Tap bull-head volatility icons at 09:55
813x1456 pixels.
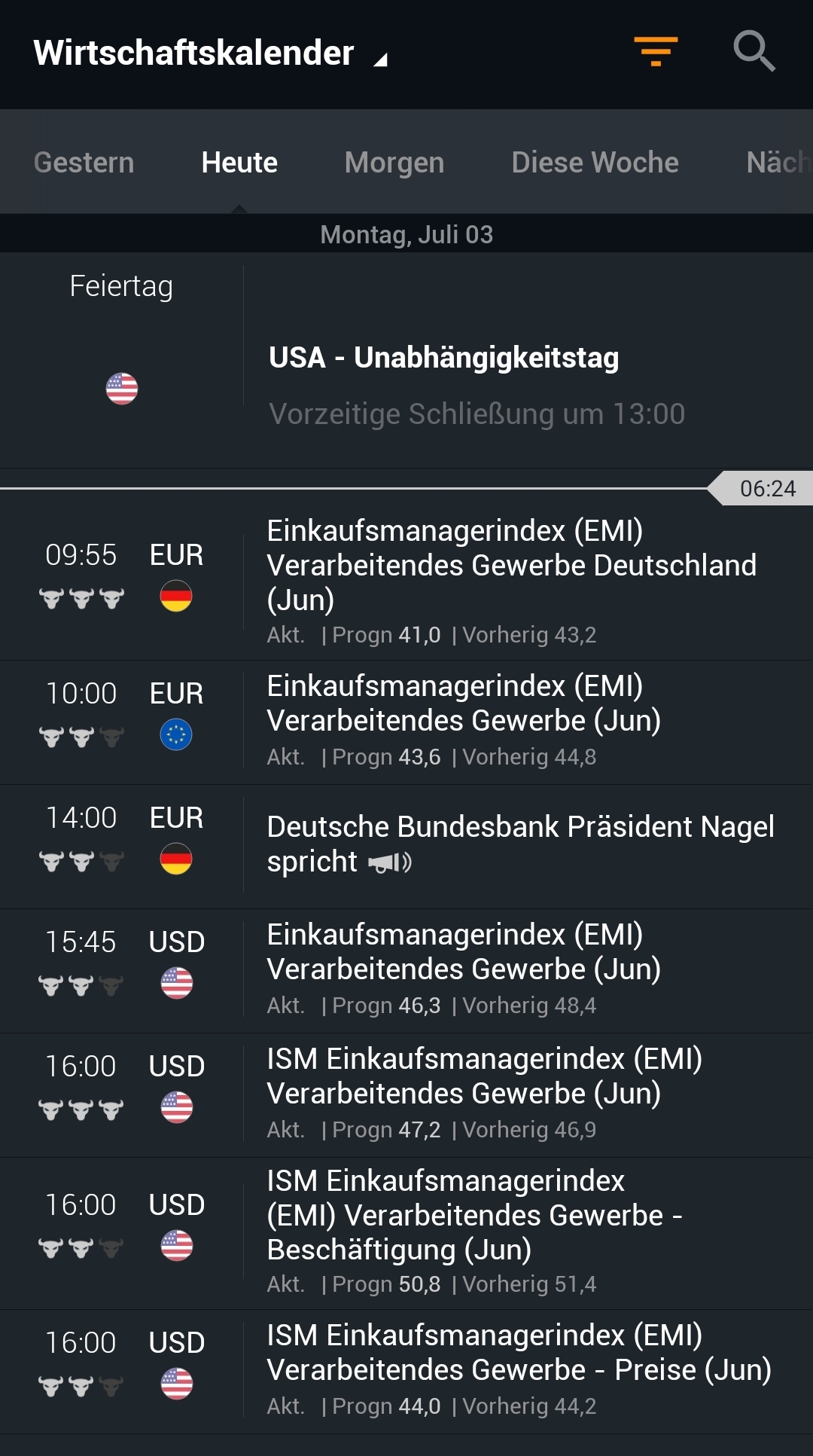tap(81, 599)
